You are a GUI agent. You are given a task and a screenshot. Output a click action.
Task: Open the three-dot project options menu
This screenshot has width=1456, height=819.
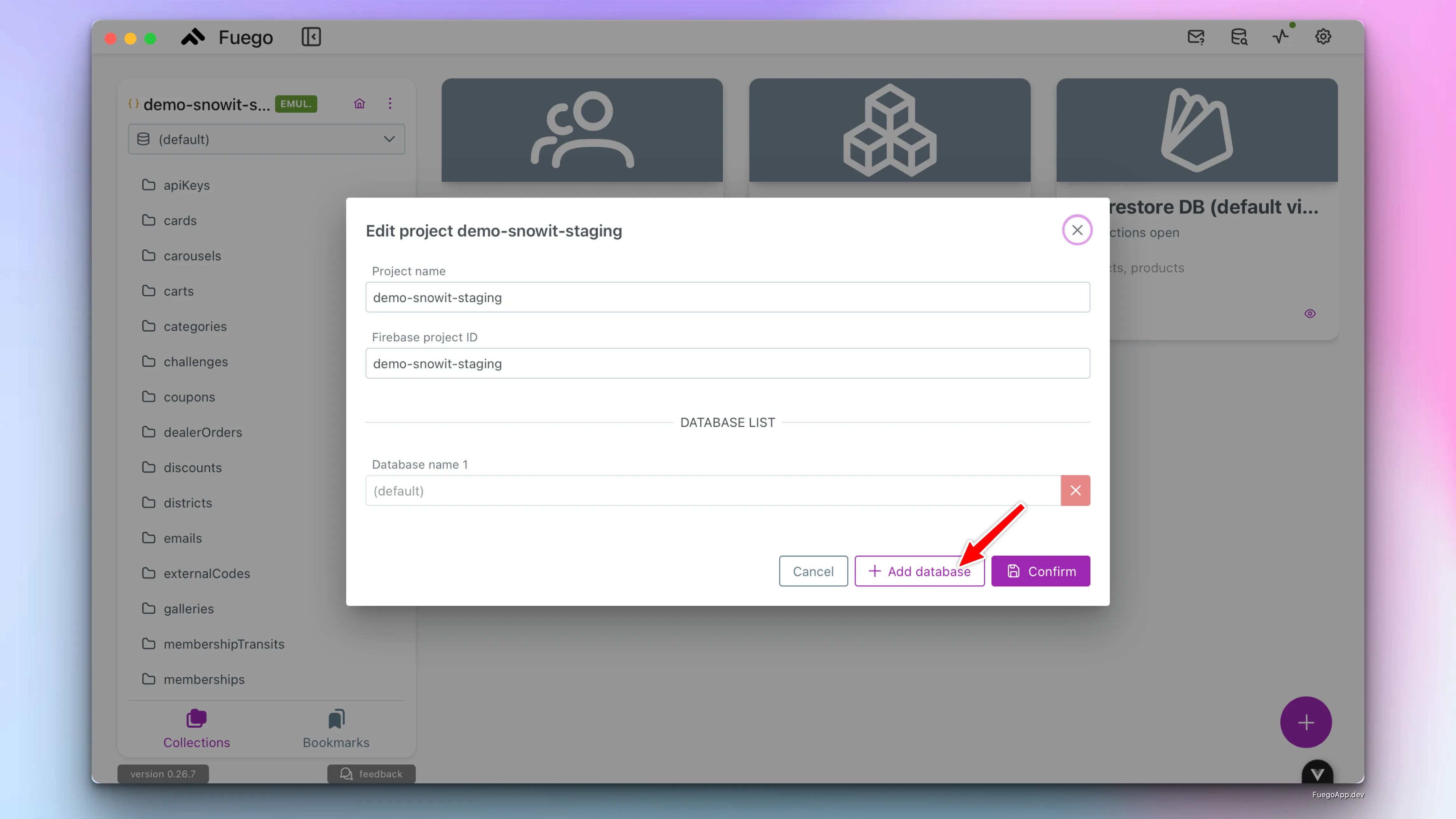390,103
